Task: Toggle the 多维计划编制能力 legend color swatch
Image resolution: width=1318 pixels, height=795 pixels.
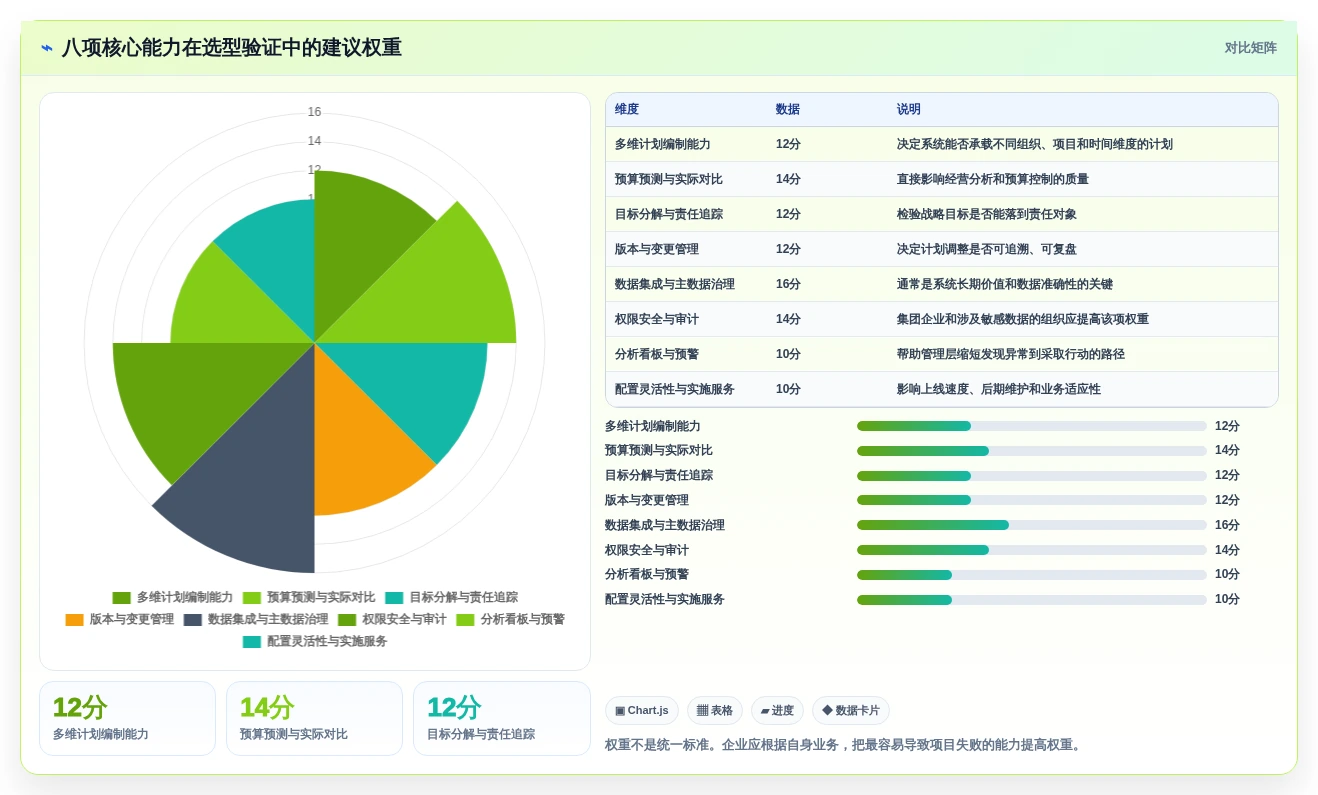Action: (x=122, y=597)
